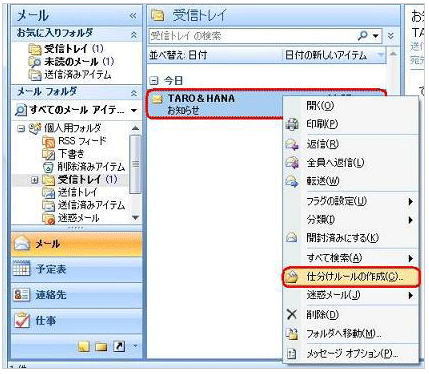This screenshot has height=374, width=429.
Task: Collapse the 個人用フォルダ tree node
Action: pyautogui.click(x=21, y=128)
